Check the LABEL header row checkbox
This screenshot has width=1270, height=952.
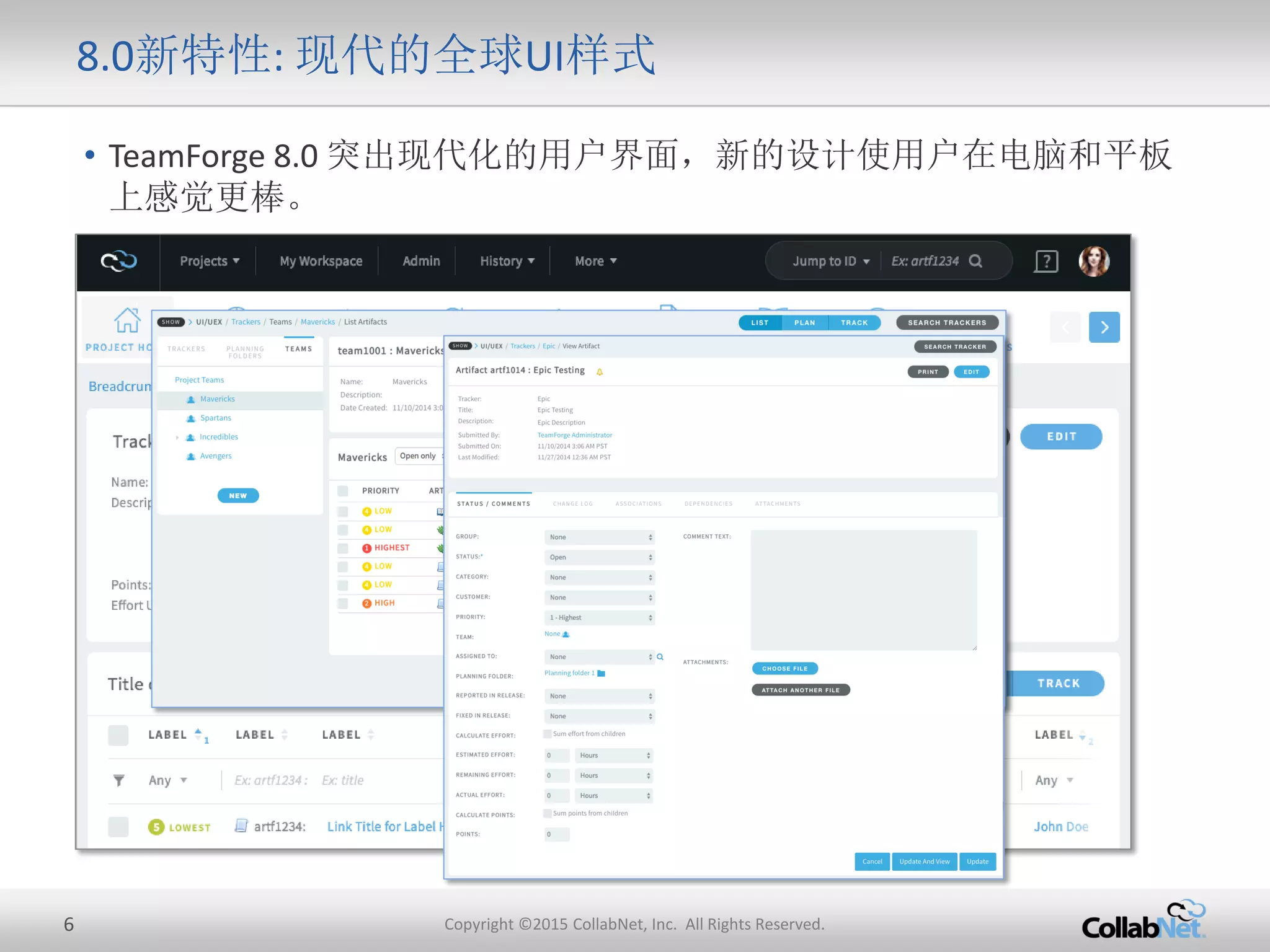[118, 735]
